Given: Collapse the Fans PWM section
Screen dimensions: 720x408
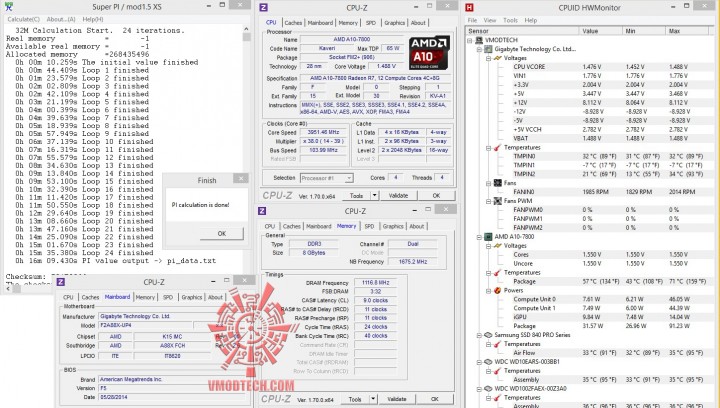Looking at the screenshot, I should [489, 201].
